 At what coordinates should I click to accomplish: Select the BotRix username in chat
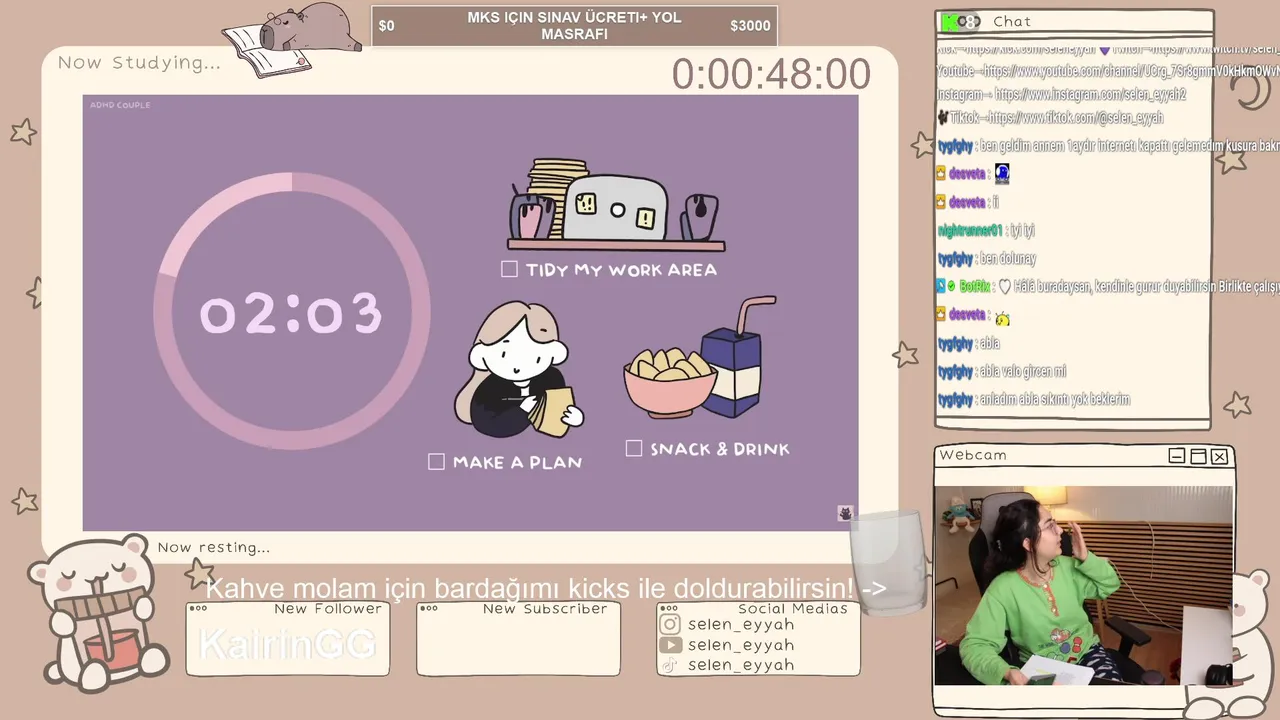(974, 286)
